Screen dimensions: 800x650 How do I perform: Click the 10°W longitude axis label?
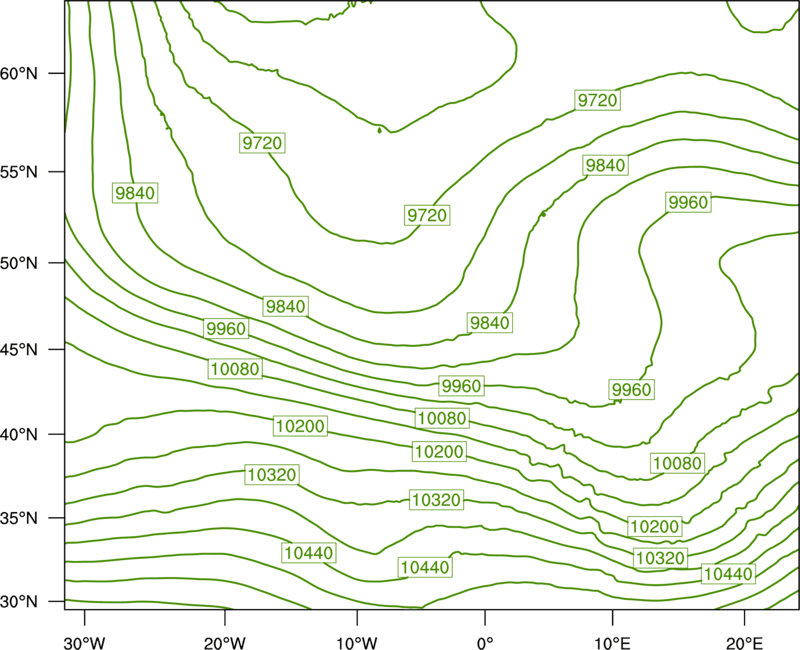click(357, 643)
